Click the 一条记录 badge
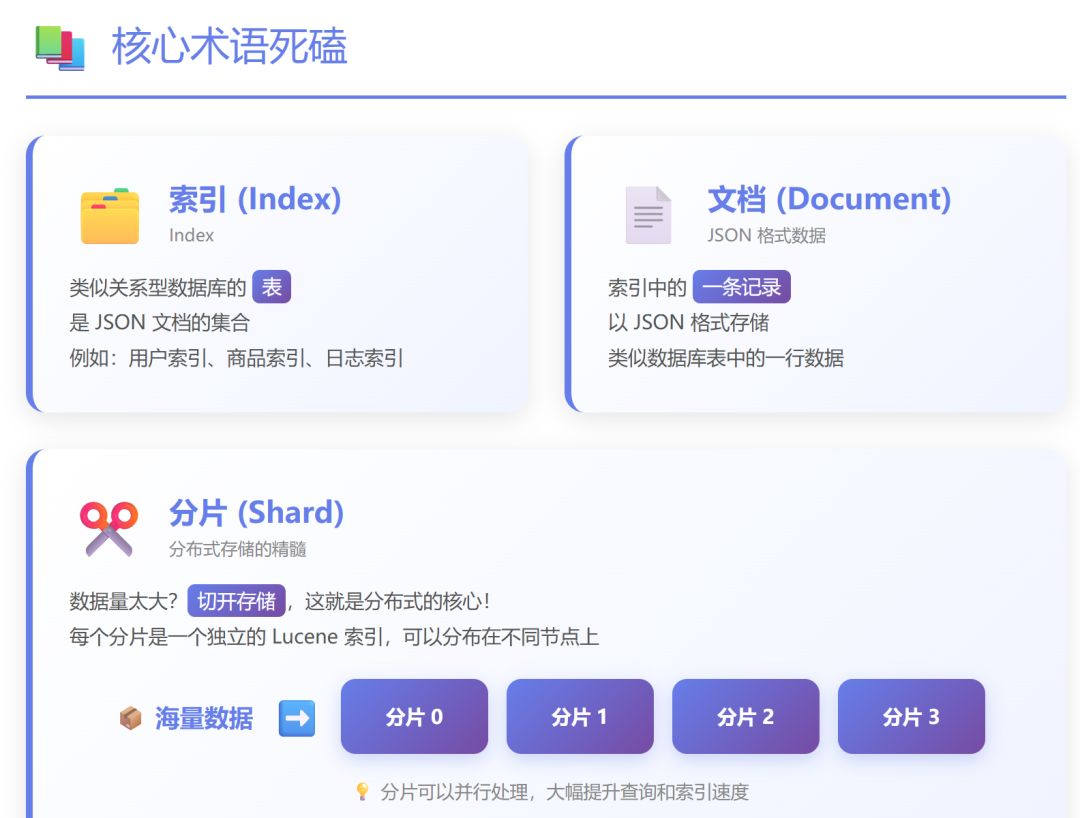This screenshot has width=1080, height=818. click(x=741, y=287)
